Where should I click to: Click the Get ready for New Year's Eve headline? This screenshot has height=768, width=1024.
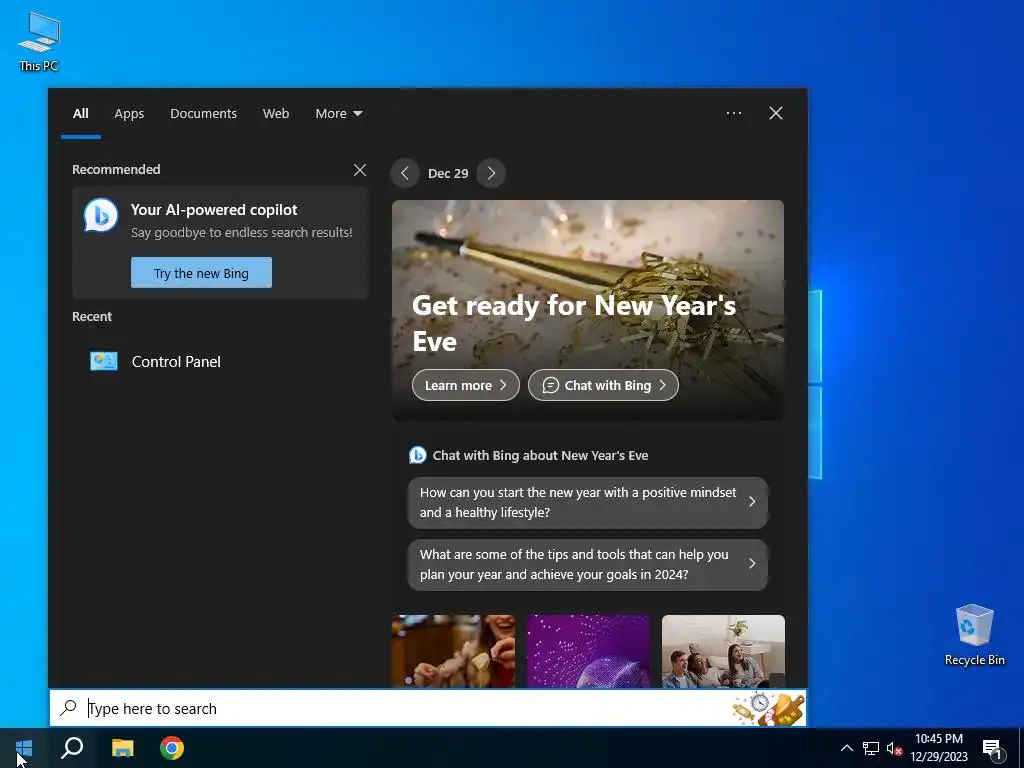click(x=574, y=323)
